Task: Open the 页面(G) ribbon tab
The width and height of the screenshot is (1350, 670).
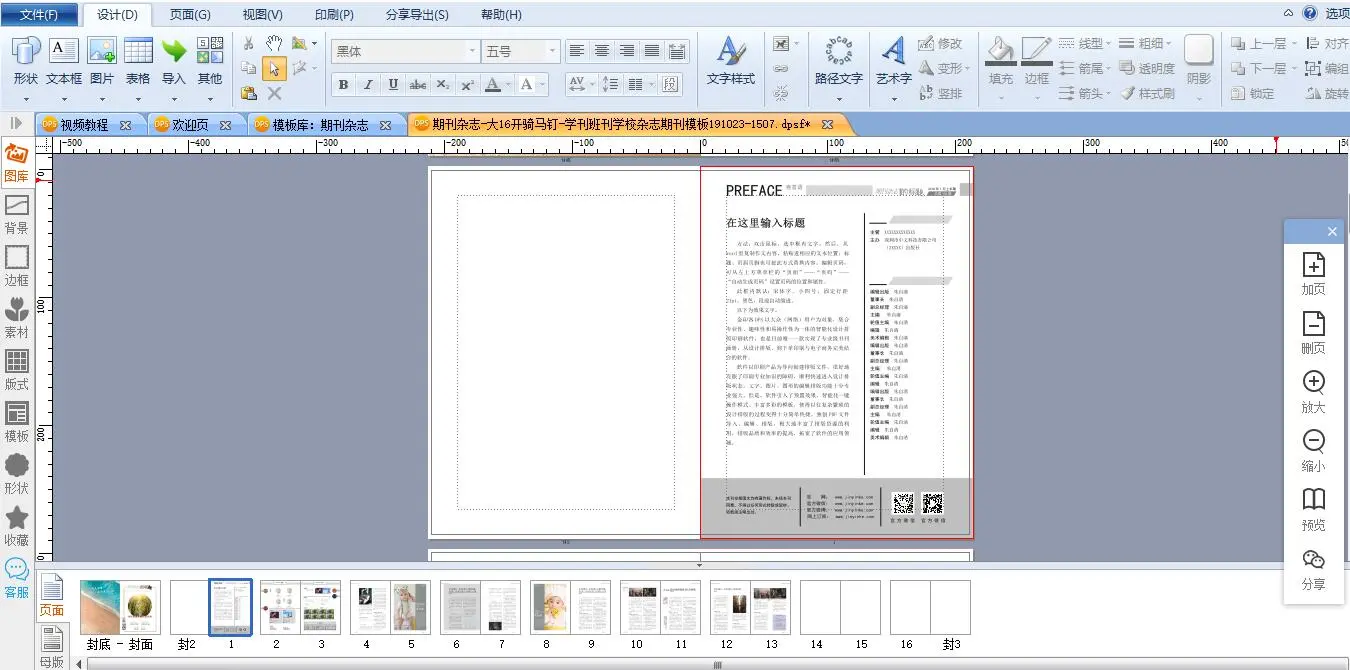Action: [190, 15]
